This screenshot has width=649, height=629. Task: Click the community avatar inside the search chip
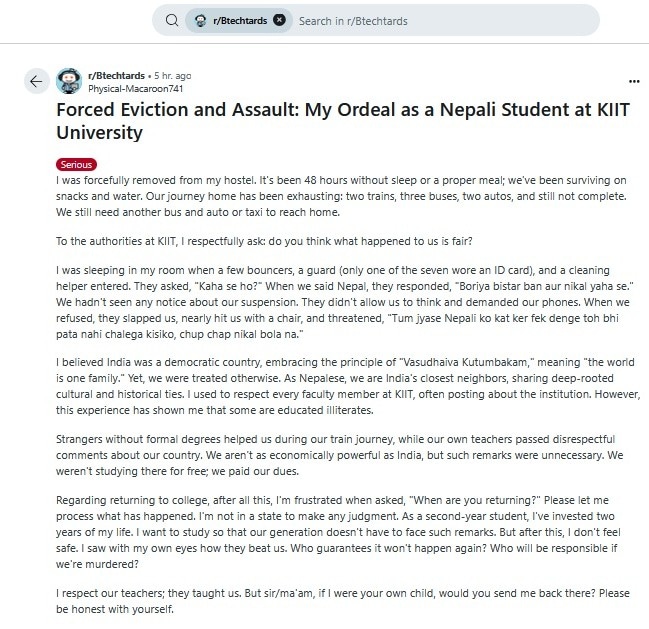[x=201, y=20]
